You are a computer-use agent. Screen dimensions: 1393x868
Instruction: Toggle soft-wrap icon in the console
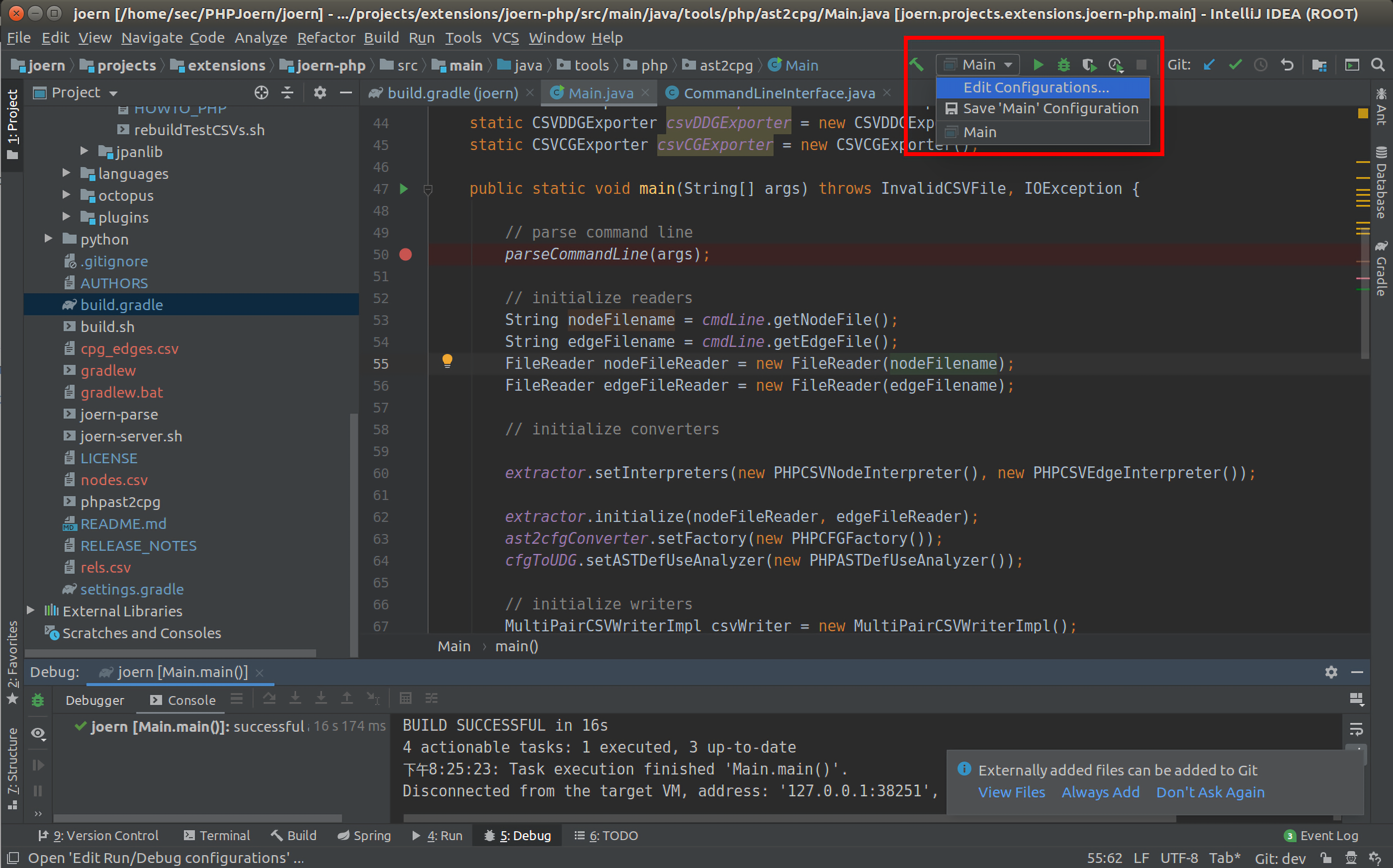[1356, 729]
